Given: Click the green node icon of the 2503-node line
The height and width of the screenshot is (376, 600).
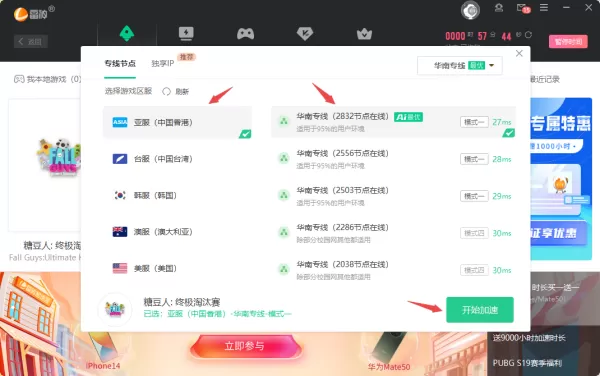Looking at the screenshot, I should coord(284,195).
